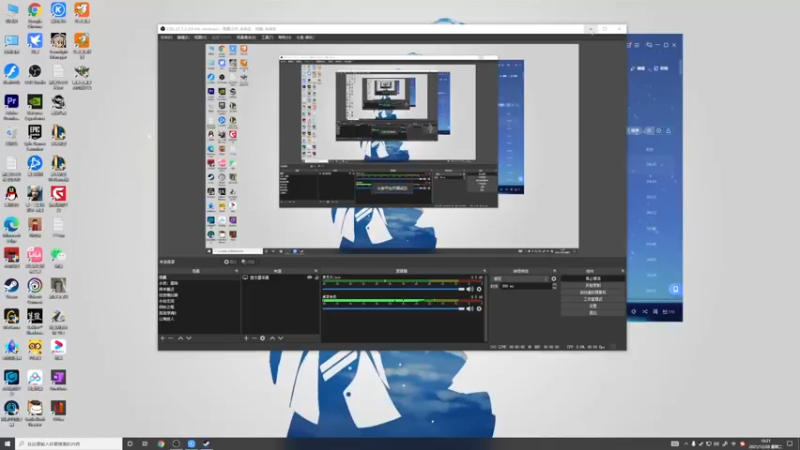Open Settings from OBS Controls panel

593,306
